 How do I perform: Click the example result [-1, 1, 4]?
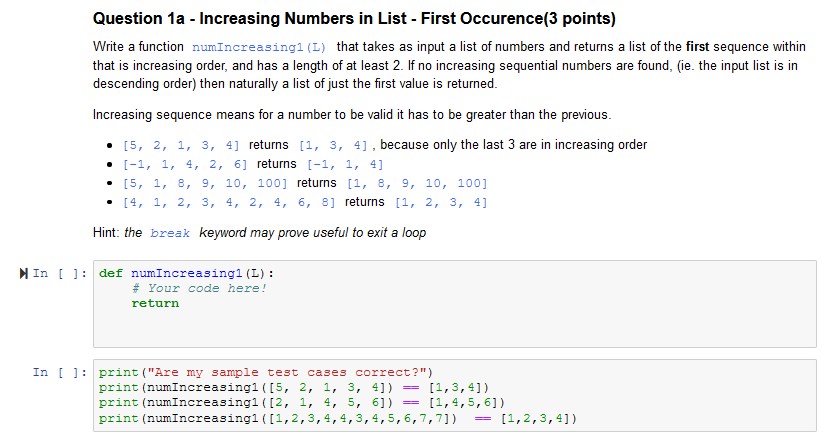[x=345, y=164]
